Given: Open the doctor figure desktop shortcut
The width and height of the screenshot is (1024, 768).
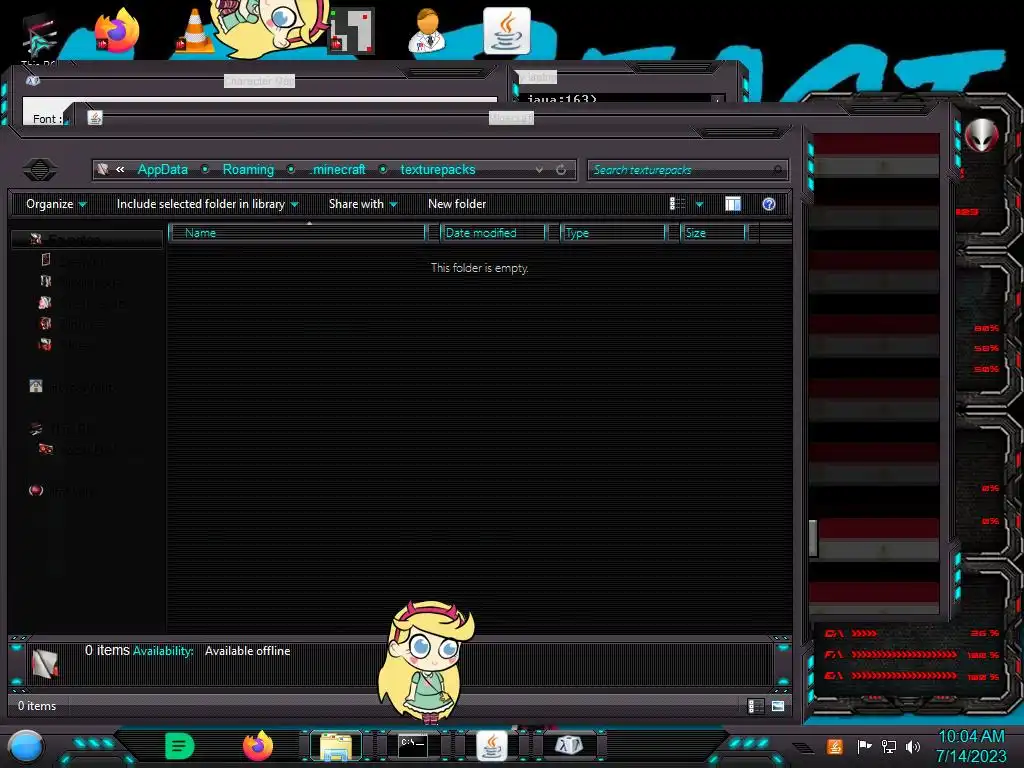Looking at the screenshot, I should (x=428, y=30).
